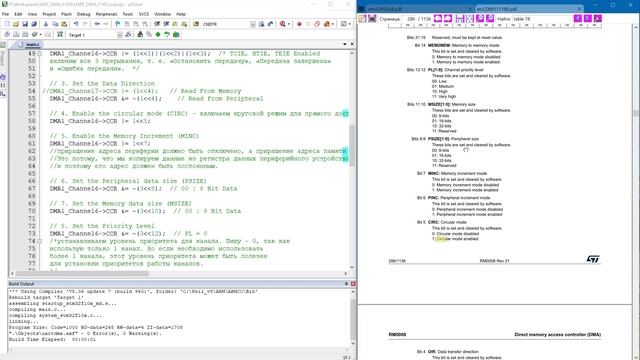Click the Paste icon
The image size is (640, 360).
[x=64, y=24]
